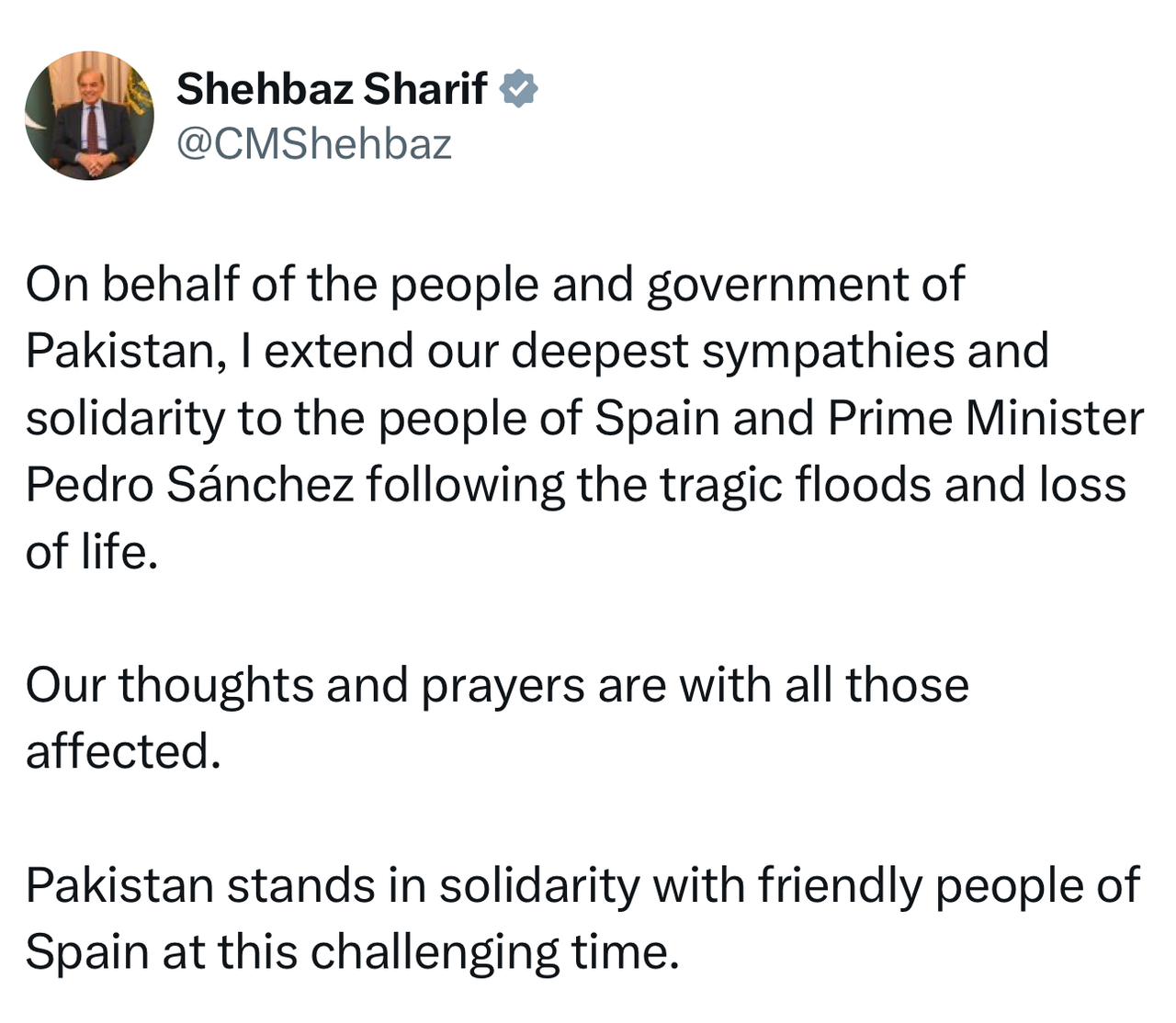Viewport: 1176px width, 1023px height.
Task: Click the word "affected."
Action: point(123,751)
